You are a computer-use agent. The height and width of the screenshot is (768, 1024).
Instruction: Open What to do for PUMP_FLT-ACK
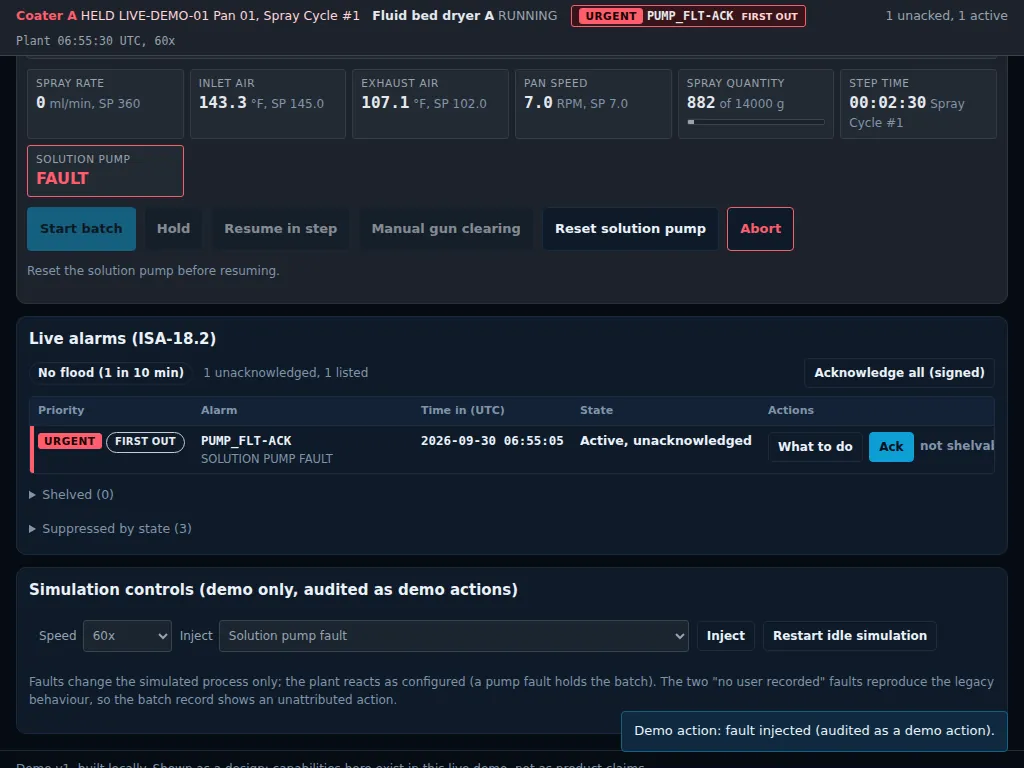(815, 447)
